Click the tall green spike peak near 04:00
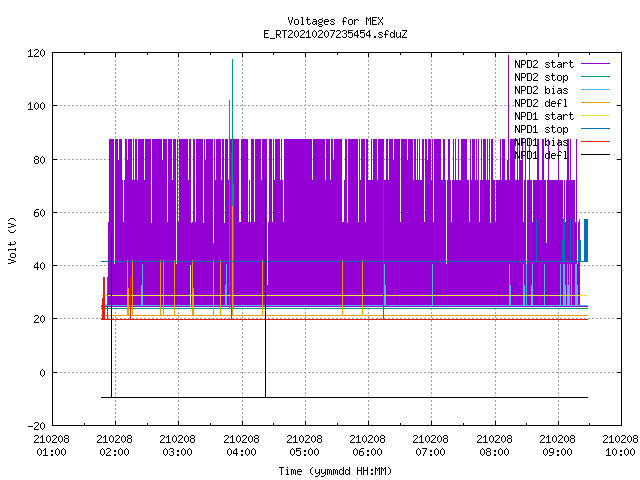 [x=232, y=60]
